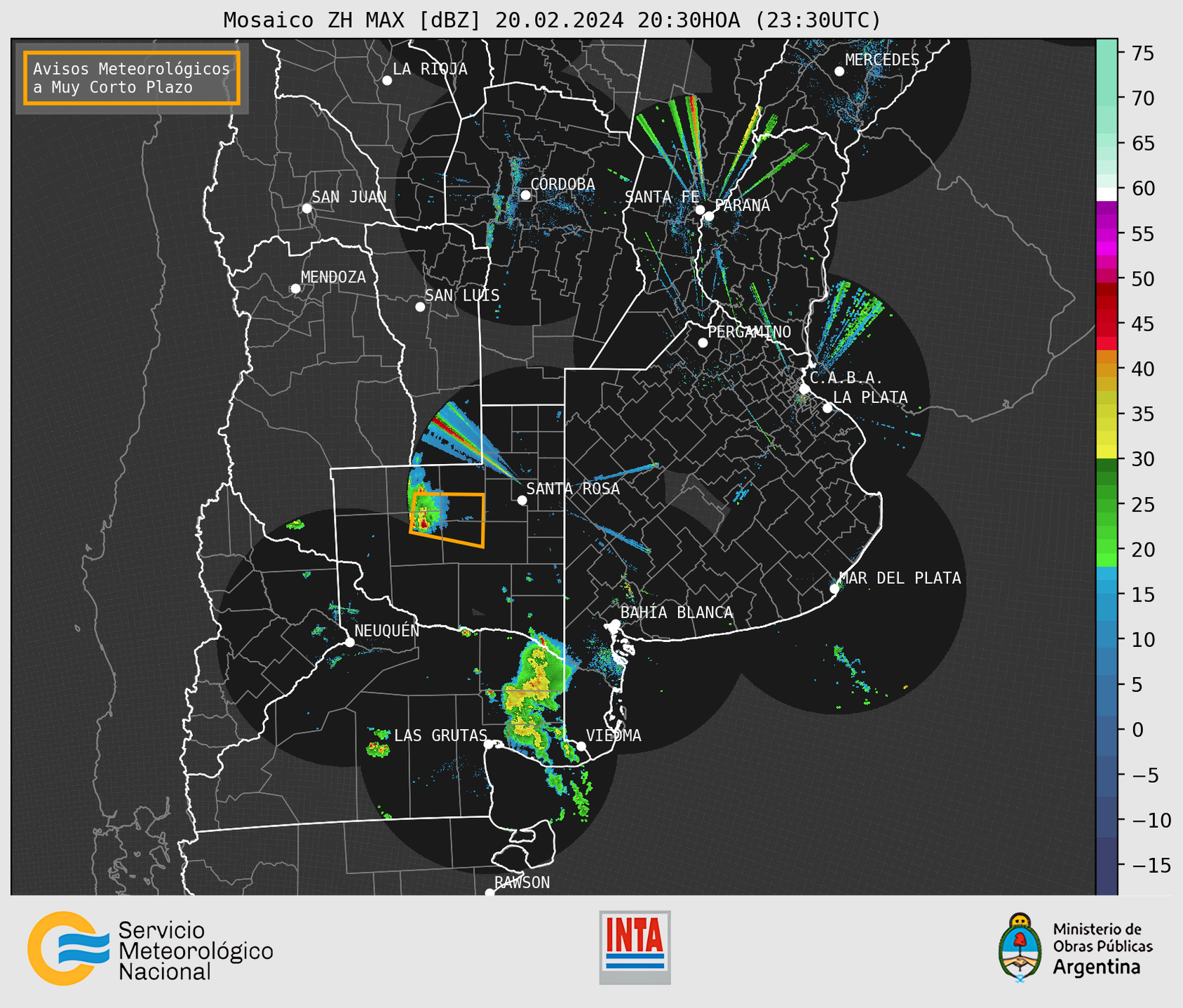Click the 30 dBZ yellow band on color scale

(x=1107, y=451)
